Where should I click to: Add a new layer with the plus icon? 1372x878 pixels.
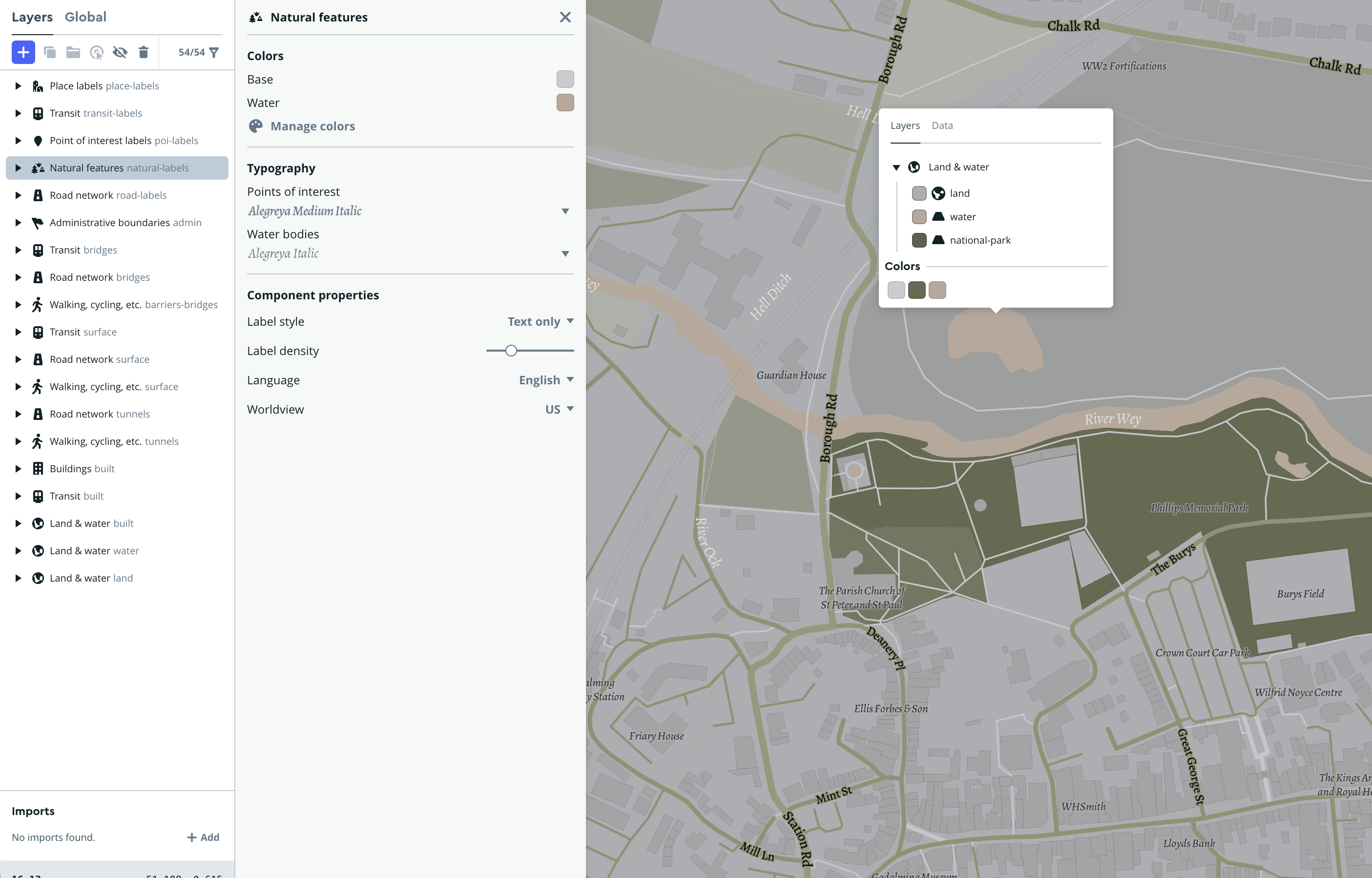pyautogui.click(x=23, y=52)
